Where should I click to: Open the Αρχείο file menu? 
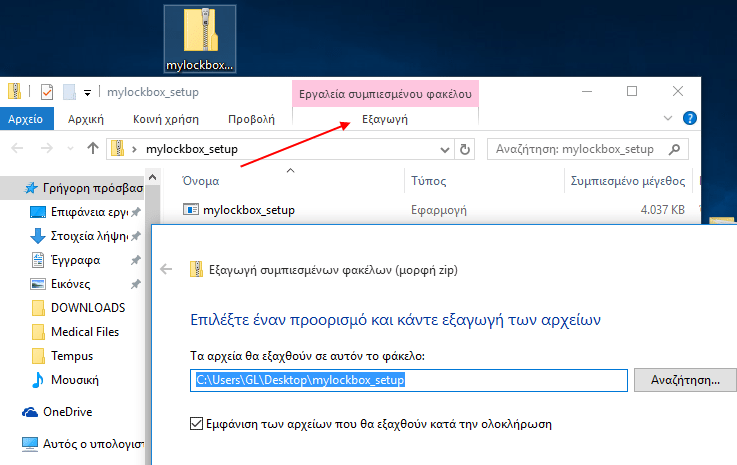pyautogui.click(x=25, y=119)
